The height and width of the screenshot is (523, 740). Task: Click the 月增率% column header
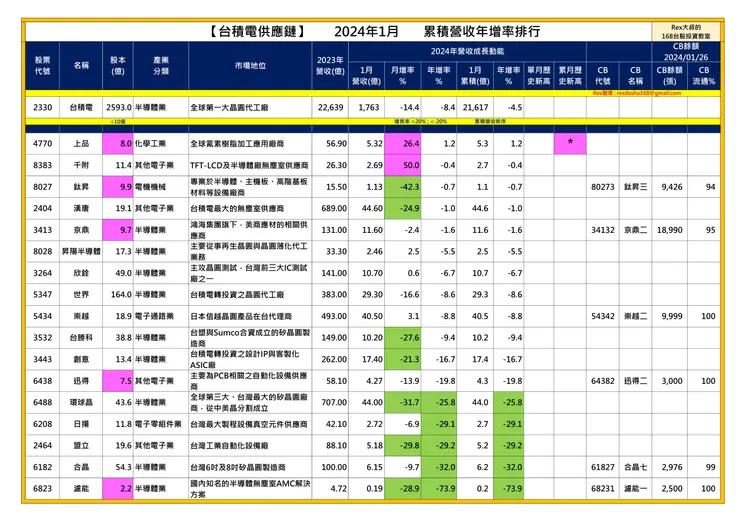coord(403,76)
